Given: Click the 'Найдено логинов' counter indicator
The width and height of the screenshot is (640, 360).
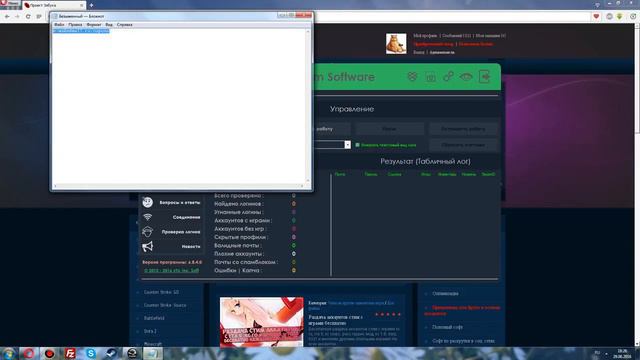Looking at the screenshot, I should [x=293, y=204].
